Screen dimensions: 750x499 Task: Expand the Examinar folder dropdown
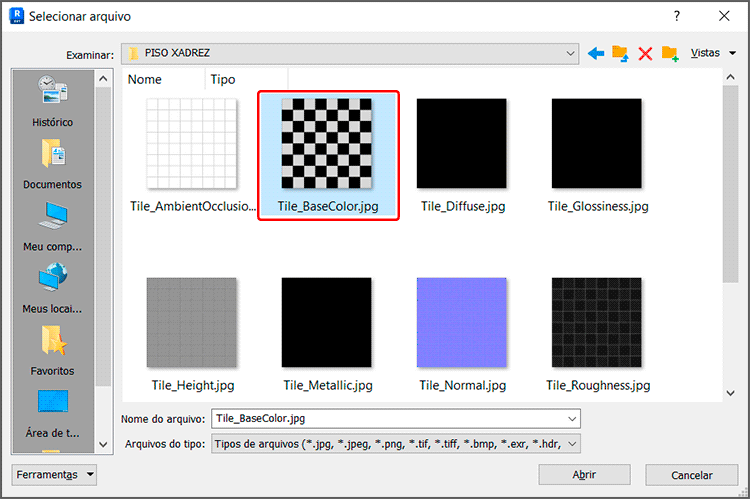tap(570, 53)
